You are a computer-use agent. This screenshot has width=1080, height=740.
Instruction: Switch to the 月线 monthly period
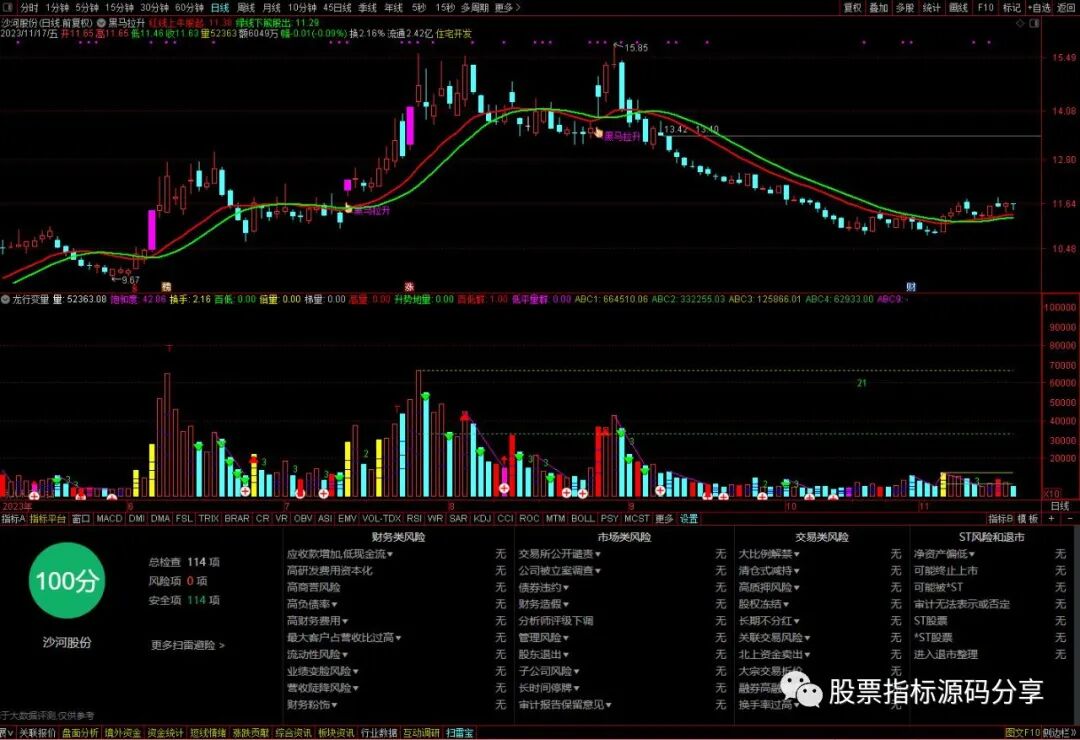271,8
